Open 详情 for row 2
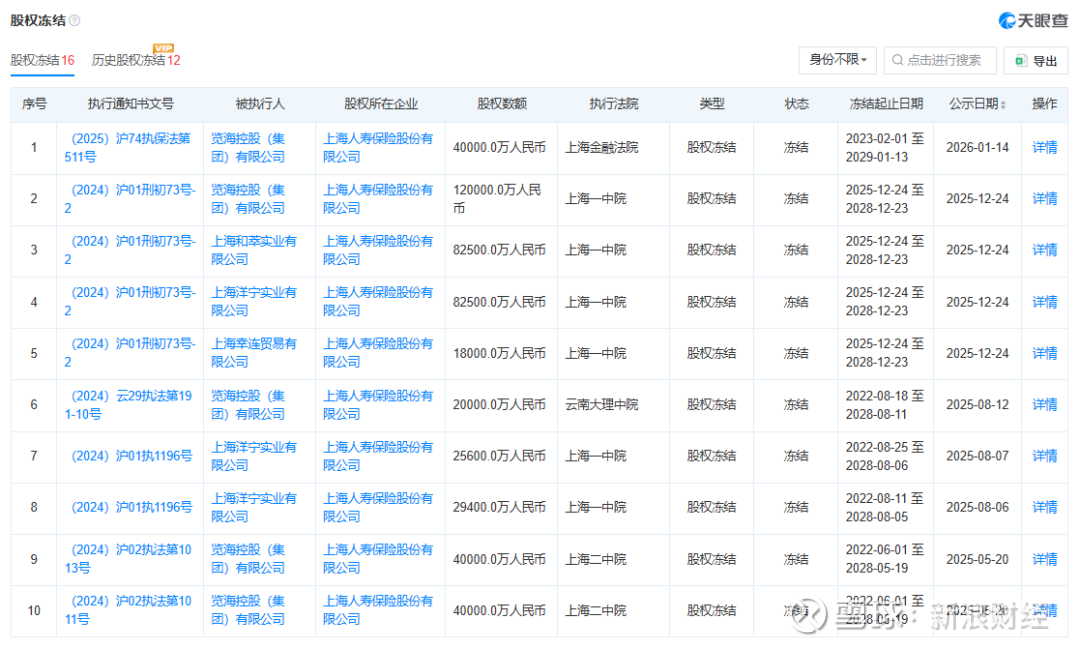Viewport: 1080px width, 649px height. click(1044, 198)
